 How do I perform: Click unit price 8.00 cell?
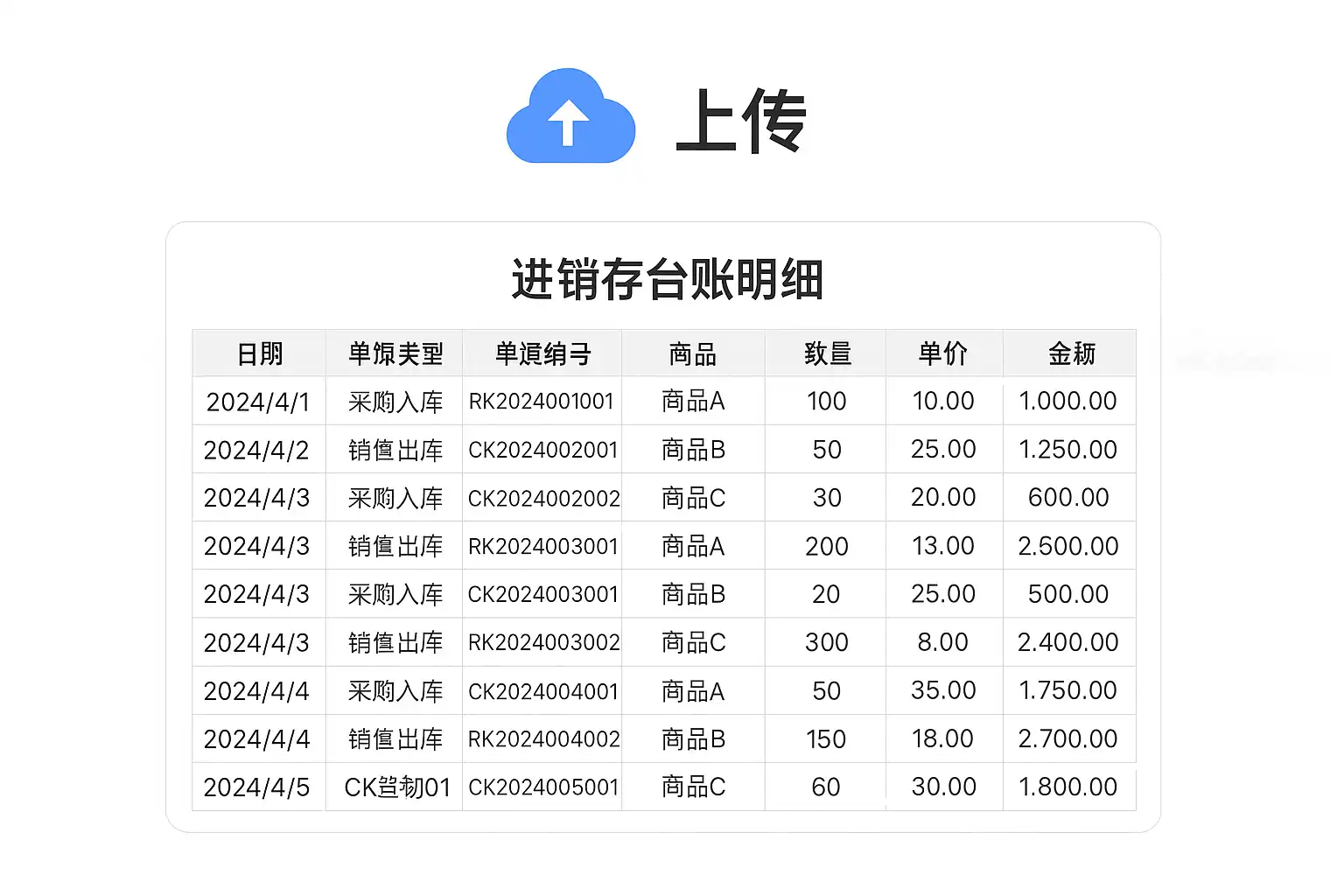[943, 642]
